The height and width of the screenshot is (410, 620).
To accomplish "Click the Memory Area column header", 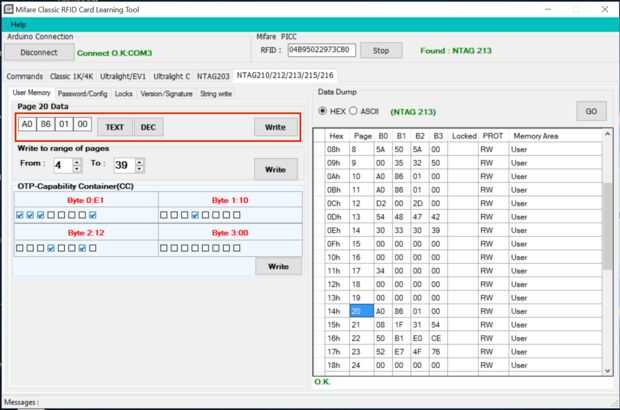I will (536, 136).
